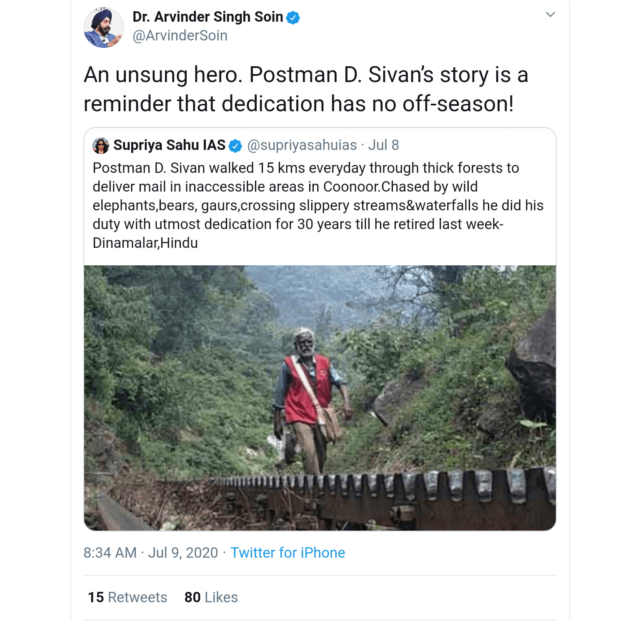
Task: Visit the @ArvinderSoin handle
Action: [x=180, y=36]
